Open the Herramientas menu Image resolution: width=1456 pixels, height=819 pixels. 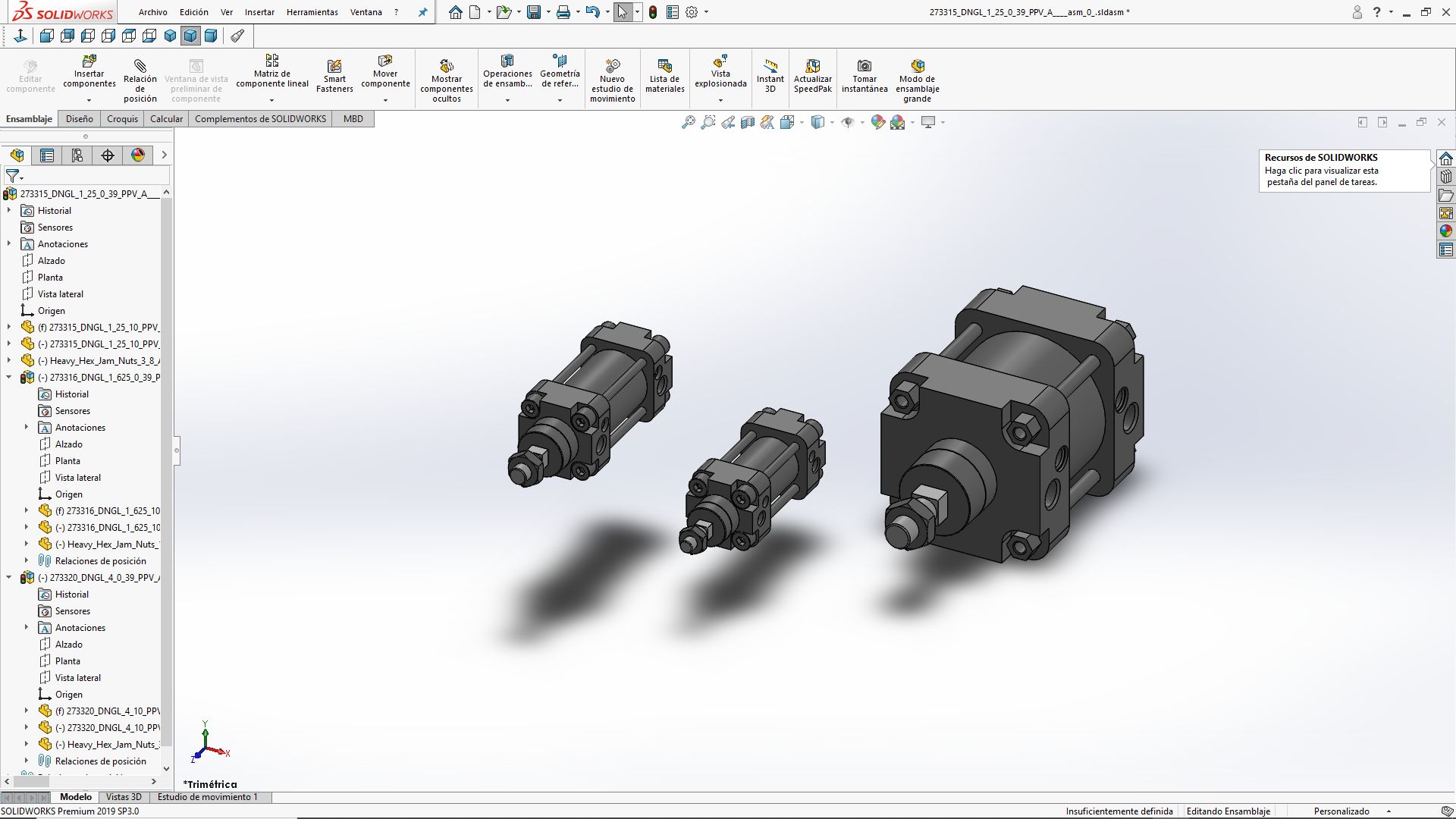pyautogui.click(x=312, y=12)
